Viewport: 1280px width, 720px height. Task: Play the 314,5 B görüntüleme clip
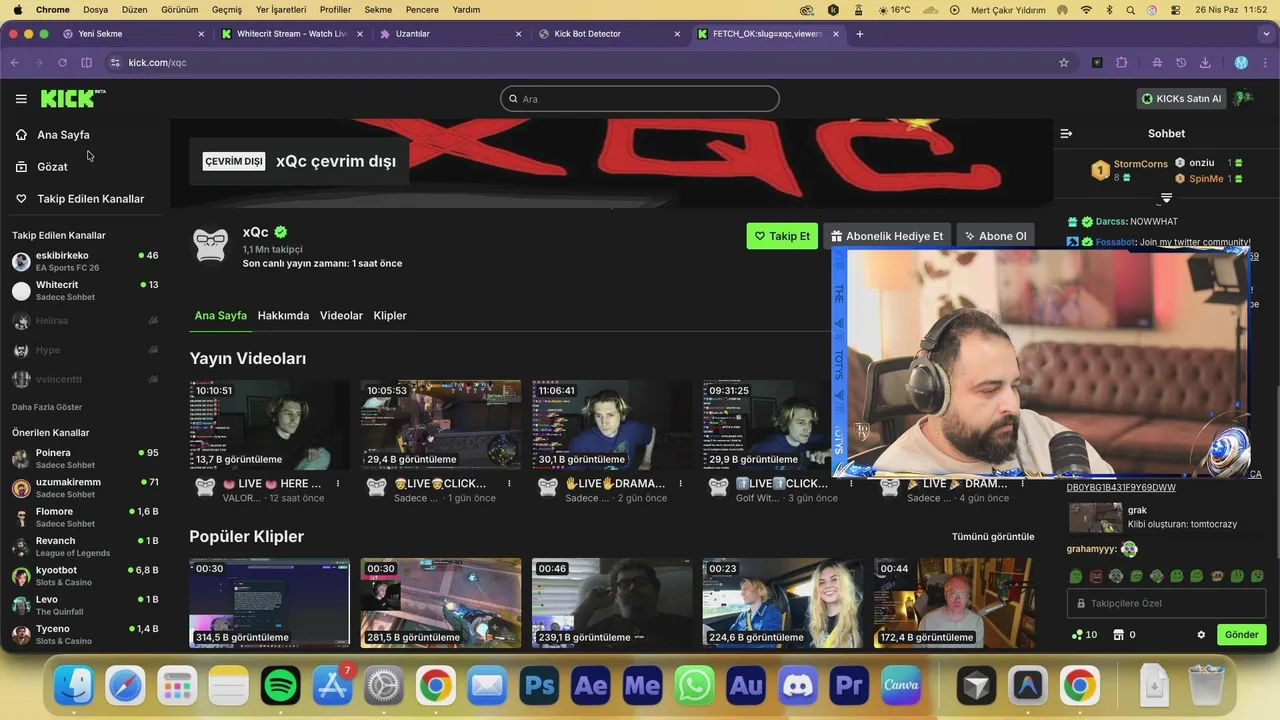pyautogui.click(x=269, y=603)
